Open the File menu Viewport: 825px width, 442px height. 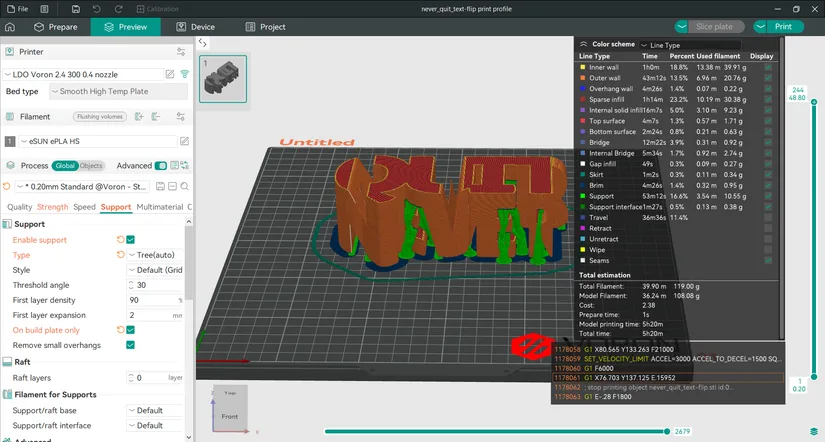click(x=16, y=9)
